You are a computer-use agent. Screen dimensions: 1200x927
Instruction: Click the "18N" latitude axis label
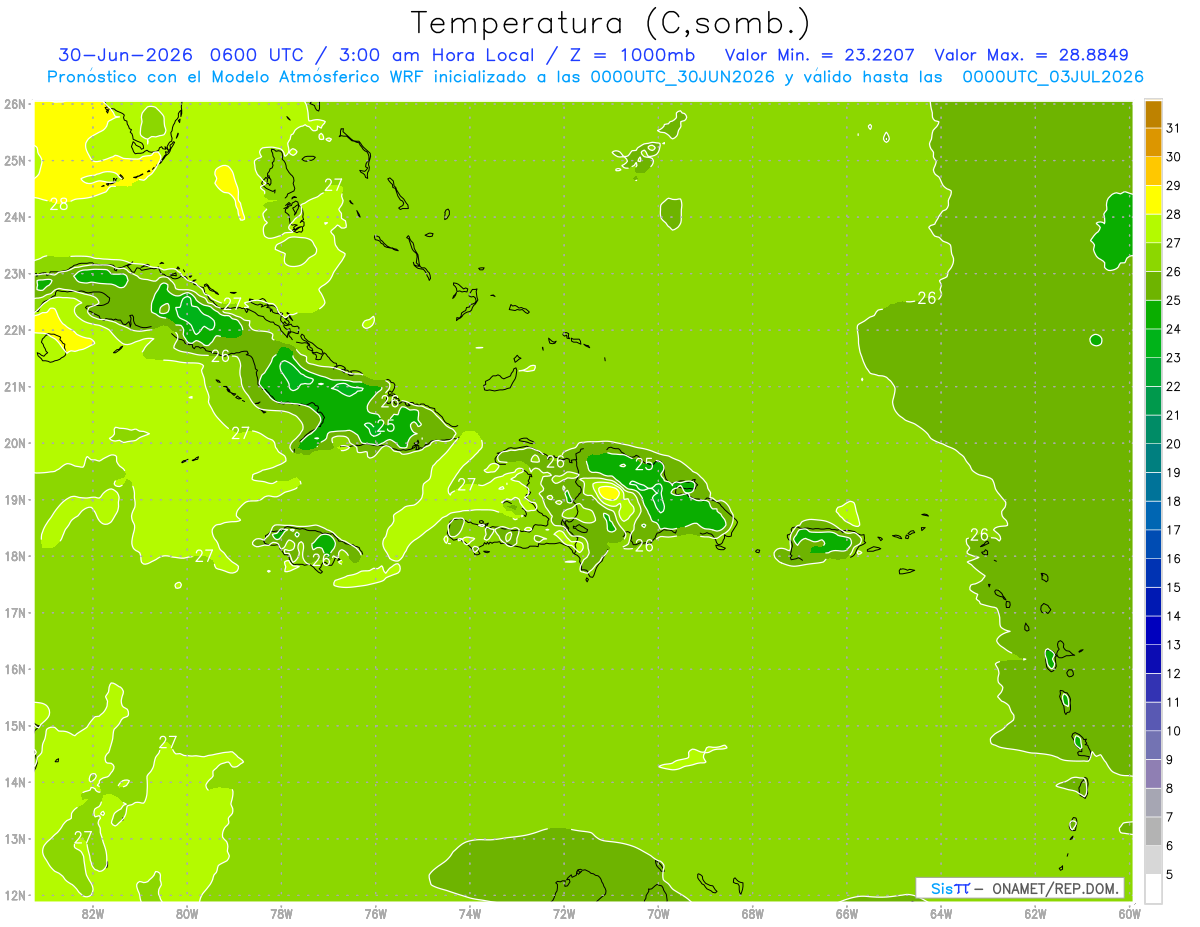pyautogui.click(x=14, y=556)
